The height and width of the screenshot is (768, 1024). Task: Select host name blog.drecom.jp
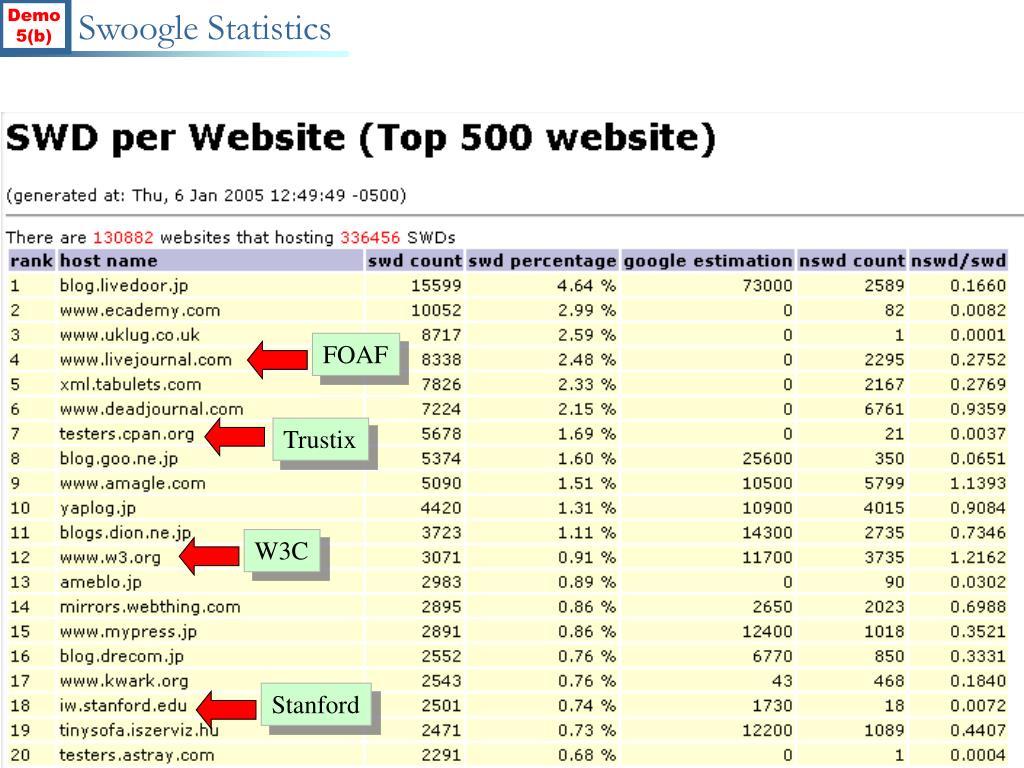coord(121,656)
